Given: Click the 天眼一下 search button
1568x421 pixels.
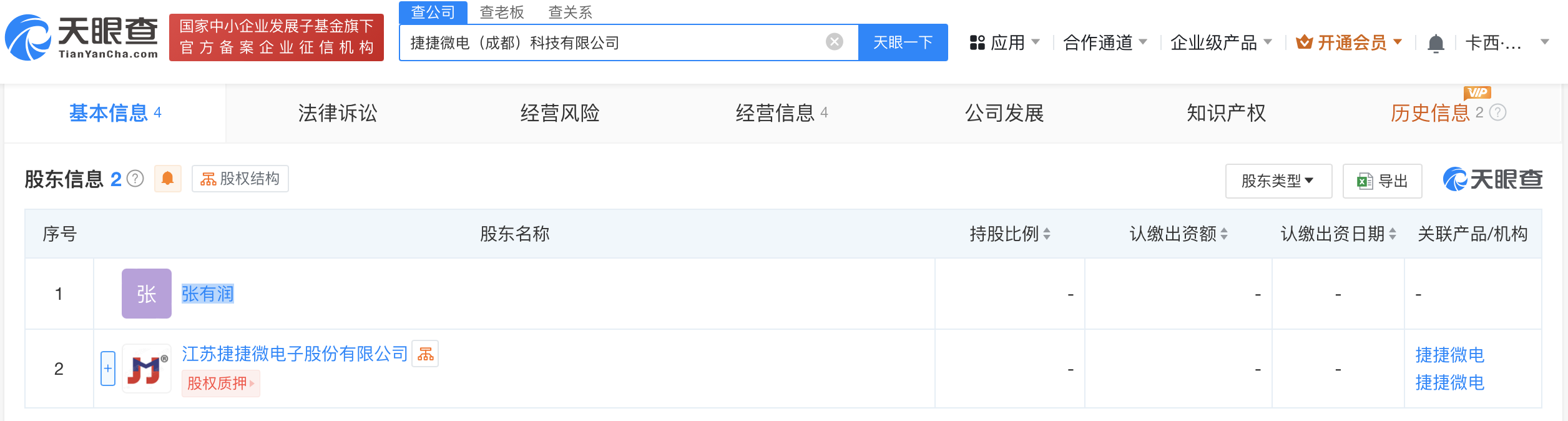Looking at the screenshot, I should [x=903, y=42].
